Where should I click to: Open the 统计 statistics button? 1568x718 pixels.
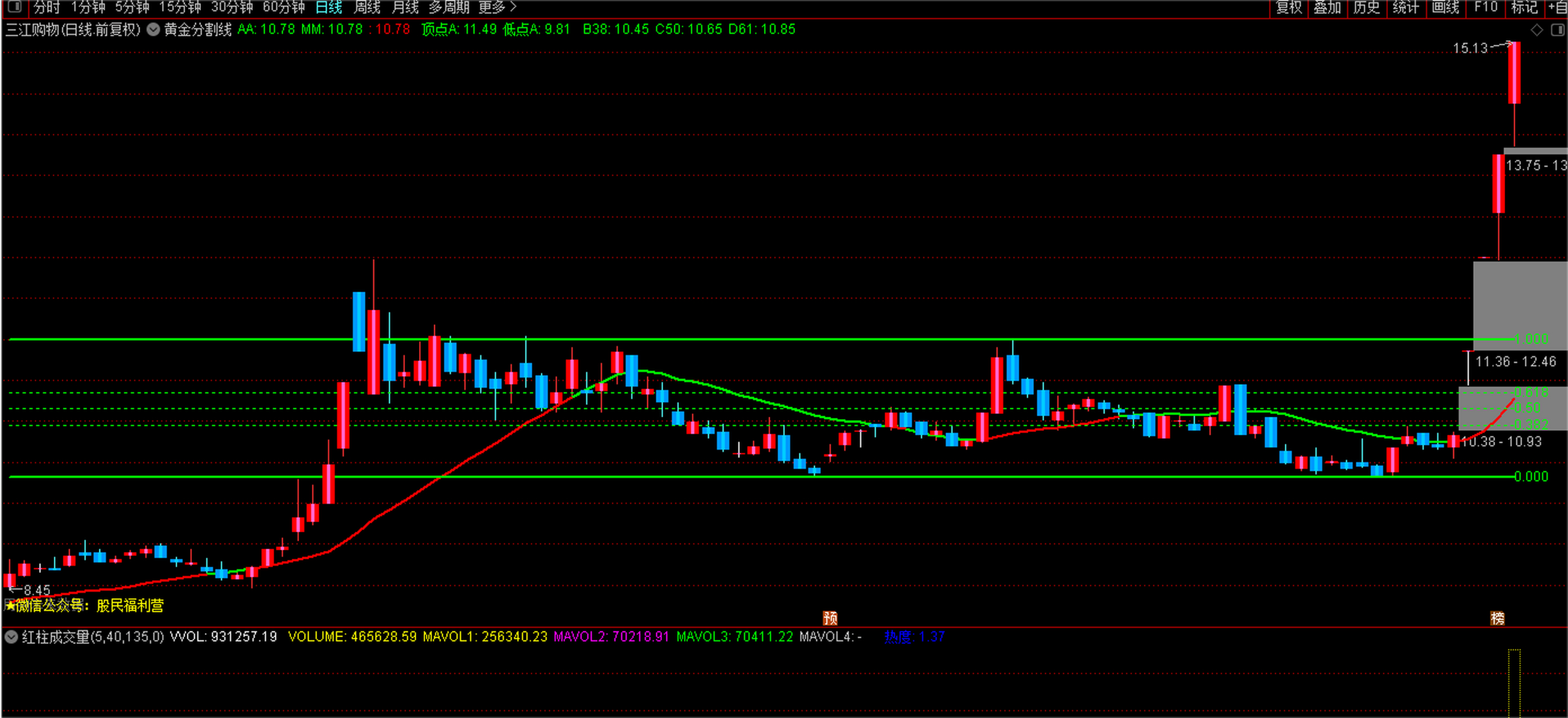point(1405,7)
